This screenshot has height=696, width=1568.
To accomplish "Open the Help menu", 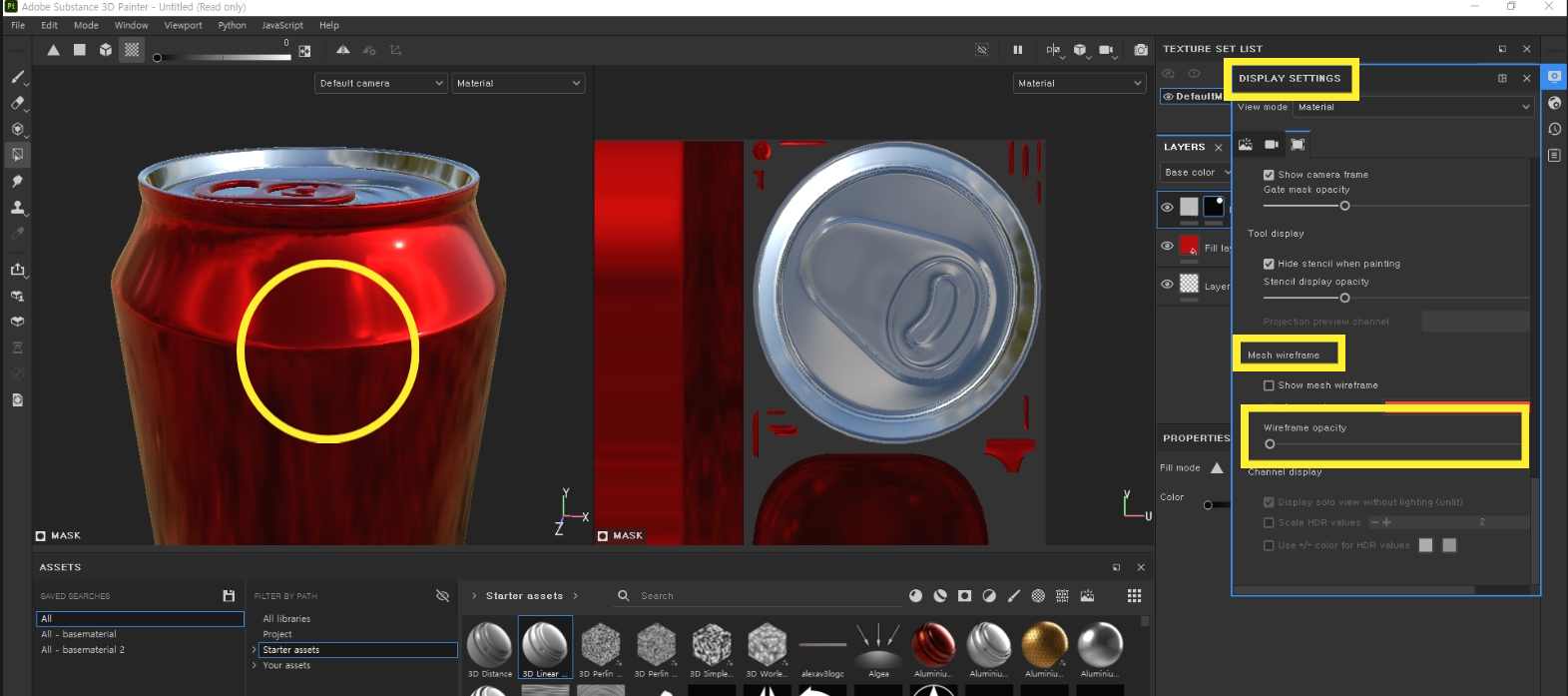I will click(329, 25).
